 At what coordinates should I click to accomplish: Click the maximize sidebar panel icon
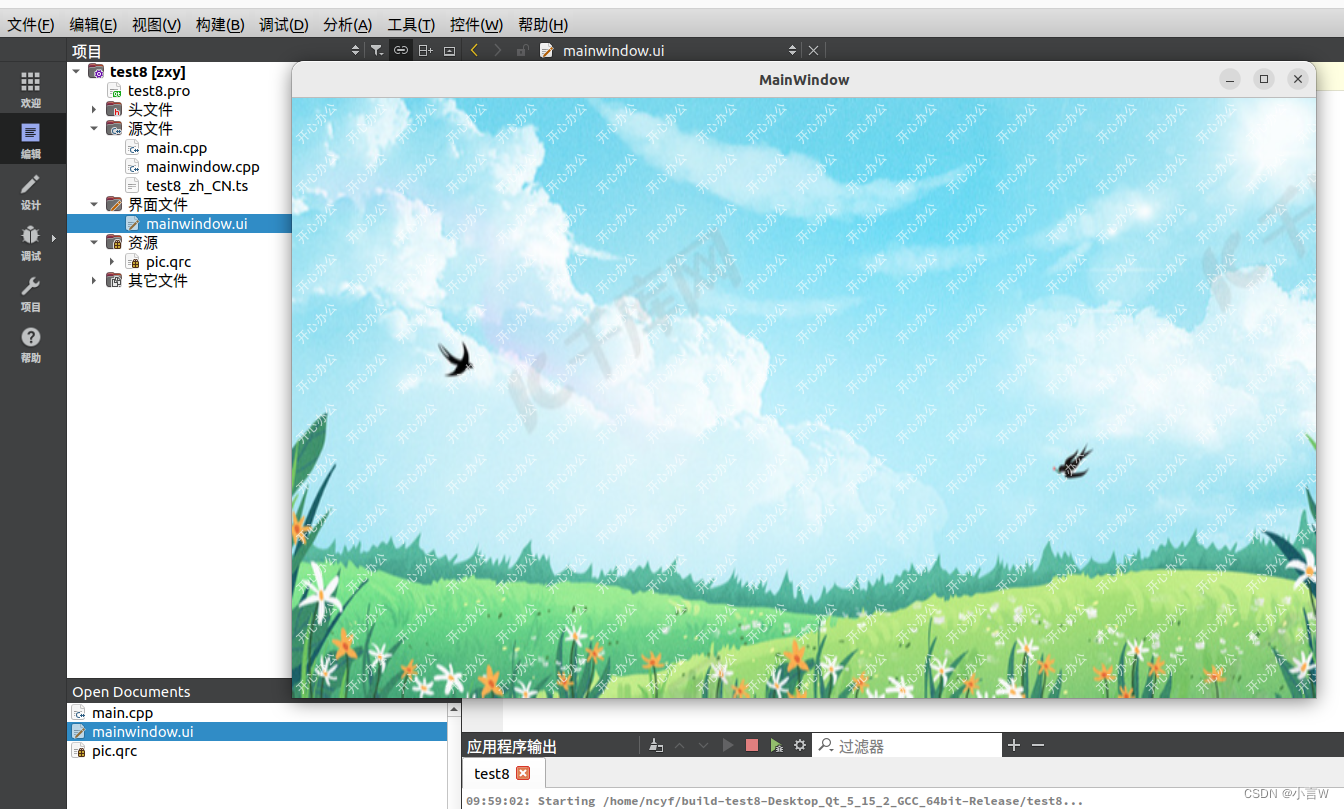pos(450,50)
